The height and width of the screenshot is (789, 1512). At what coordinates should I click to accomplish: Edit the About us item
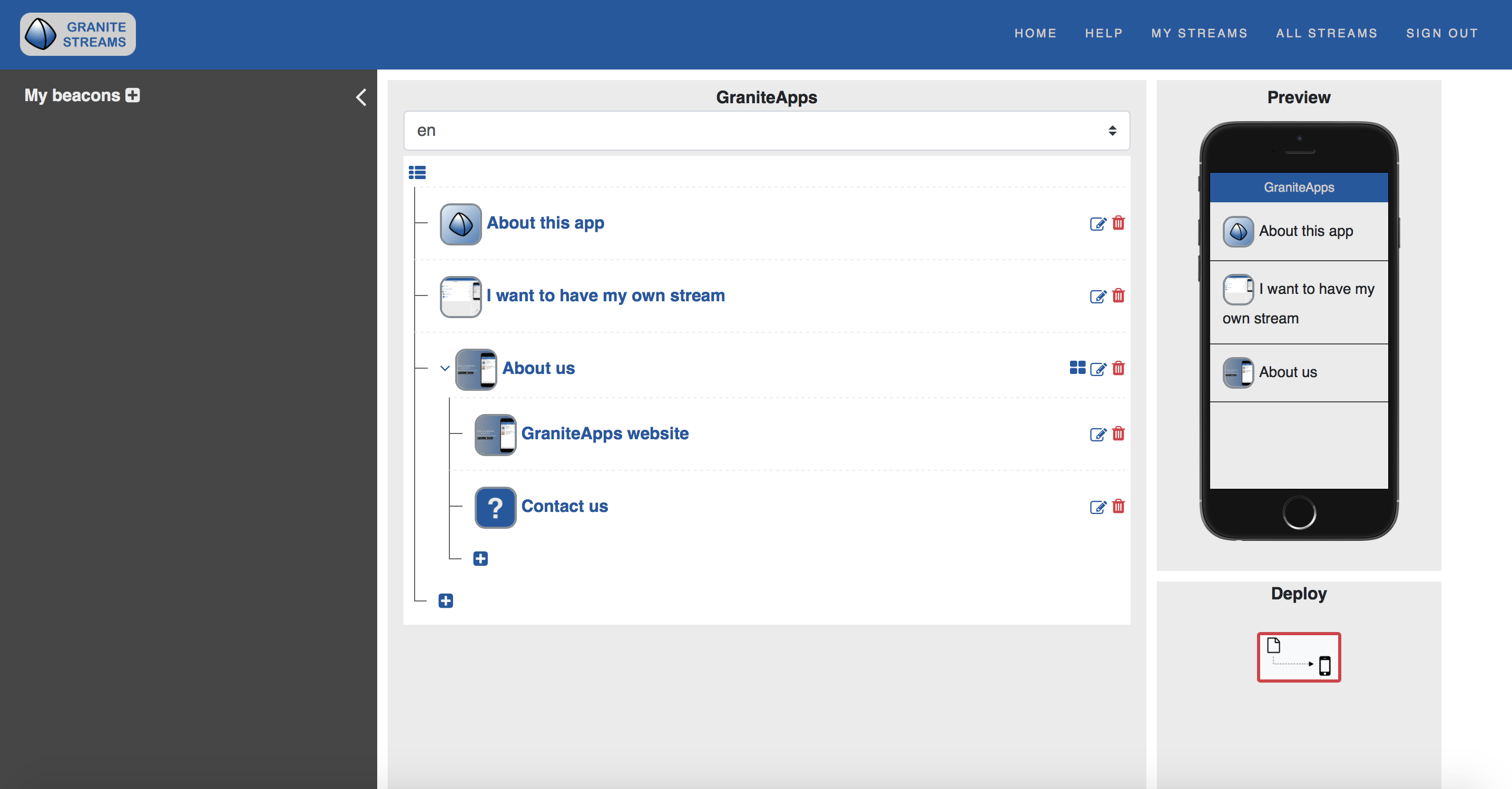tap(1097, 369)
